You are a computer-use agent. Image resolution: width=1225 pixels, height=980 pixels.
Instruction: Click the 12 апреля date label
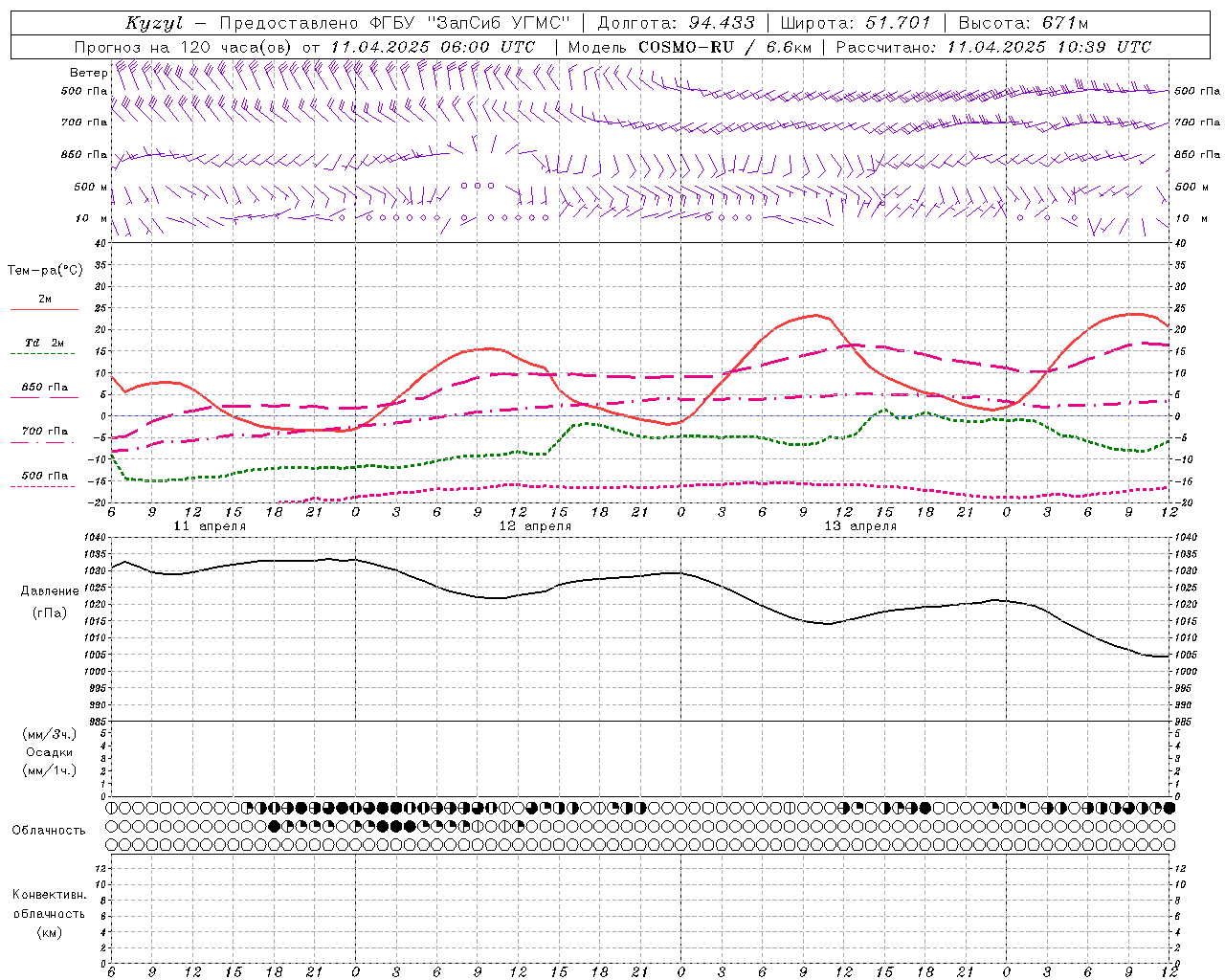click(x=535, y=526)
